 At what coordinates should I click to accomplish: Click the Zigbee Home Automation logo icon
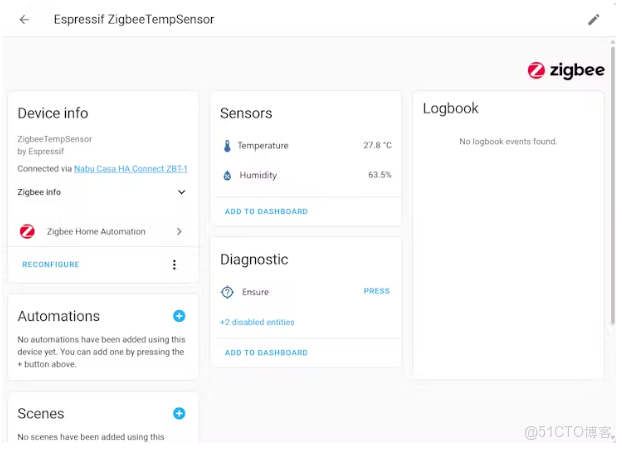coord(27,232)
